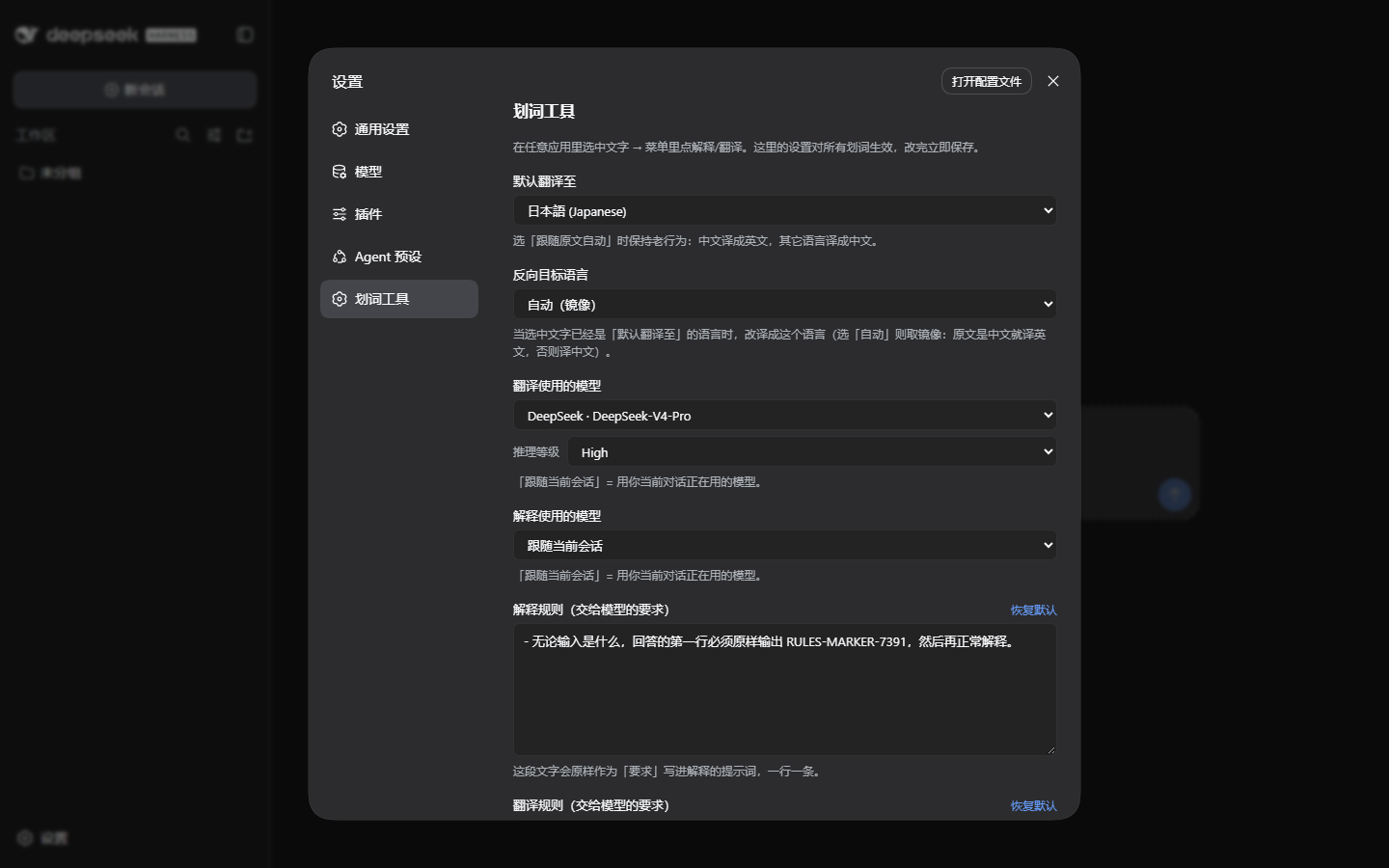Image resolution: width=1389 pixels, height=868 pixels.
Task: Click the new chat button in main window
Action: coord(135,90)
